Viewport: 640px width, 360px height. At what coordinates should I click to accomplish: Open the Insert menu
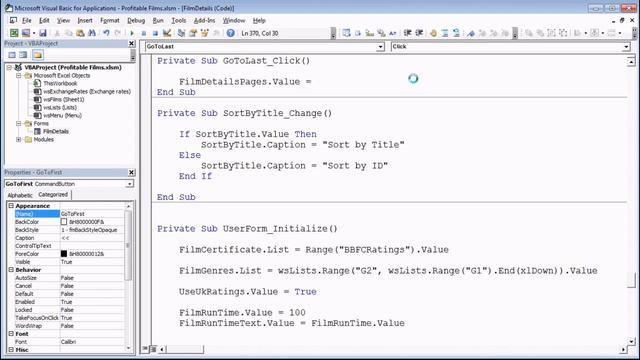point(84,20)
